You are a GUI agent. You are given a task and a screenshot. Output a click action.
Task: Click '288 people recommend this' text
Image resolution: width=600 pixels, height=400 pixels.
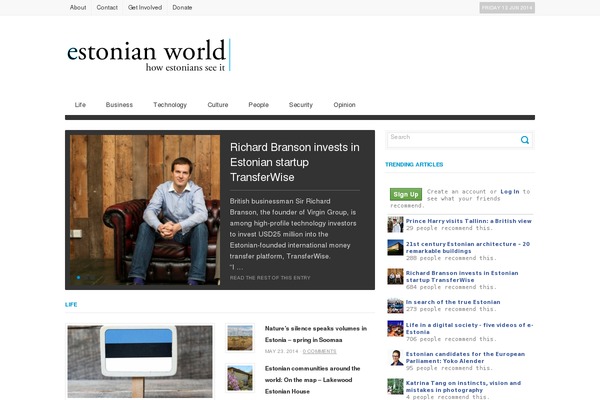click(x=451, y=258)
